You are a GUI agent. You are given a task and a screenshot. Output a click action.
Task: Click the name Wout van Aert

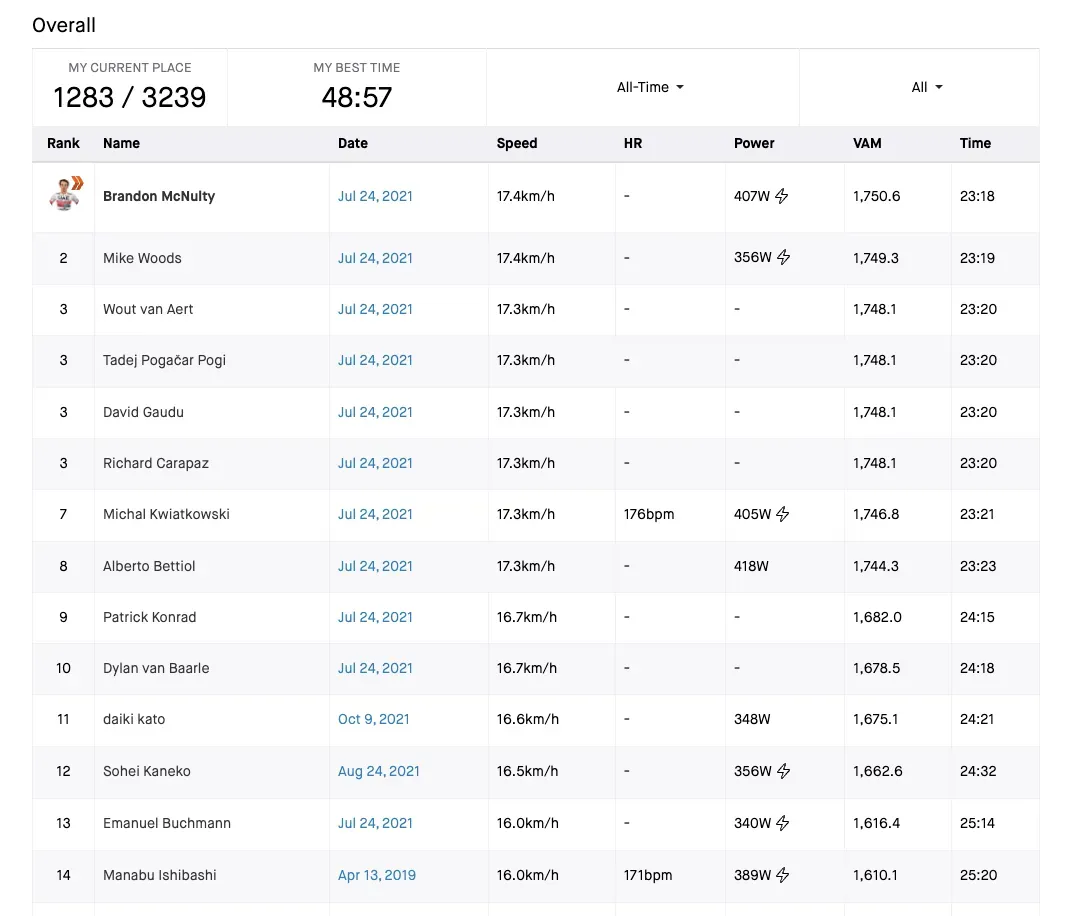(x=148, y=309)
